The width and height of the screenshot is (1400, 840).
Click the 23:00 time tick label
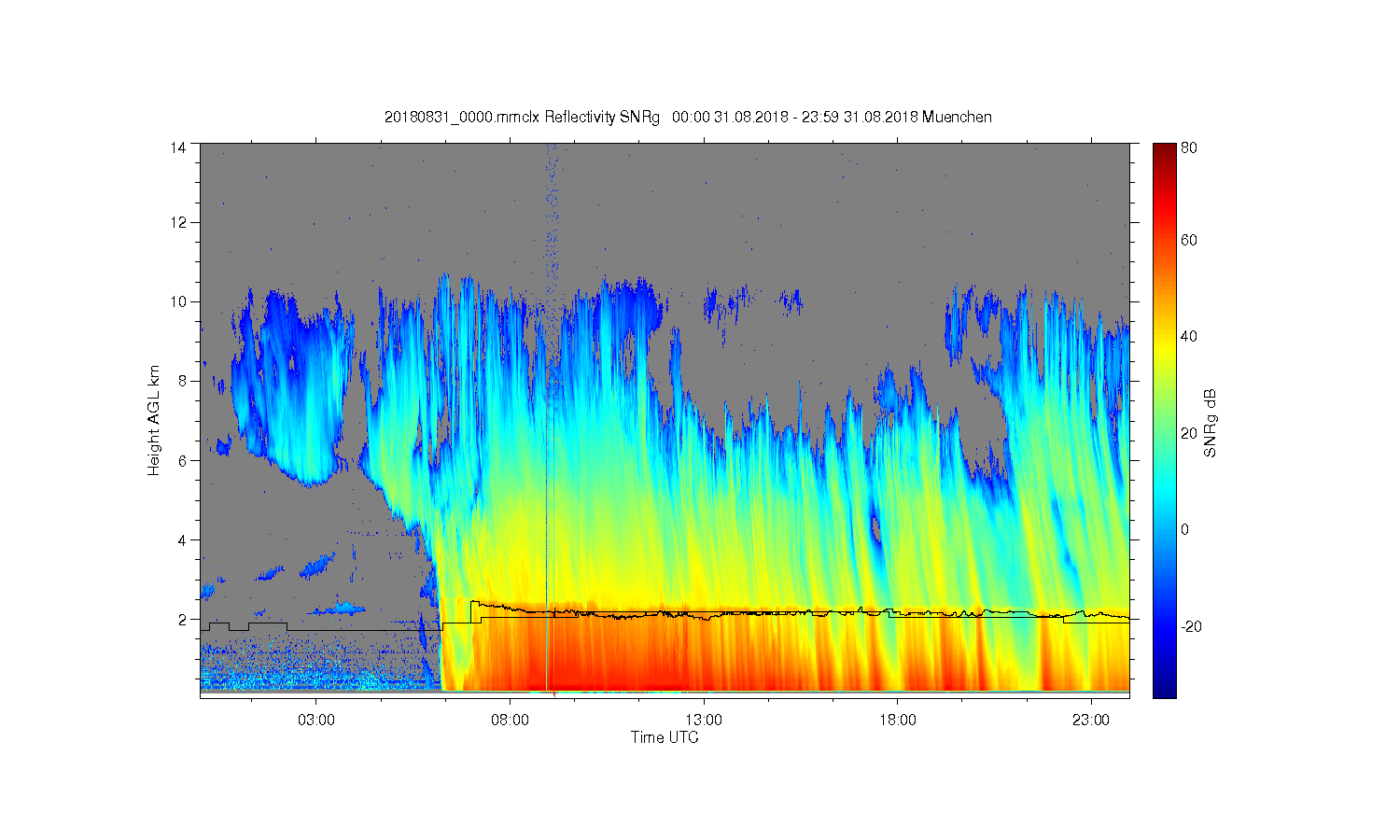pos(1091,721)
